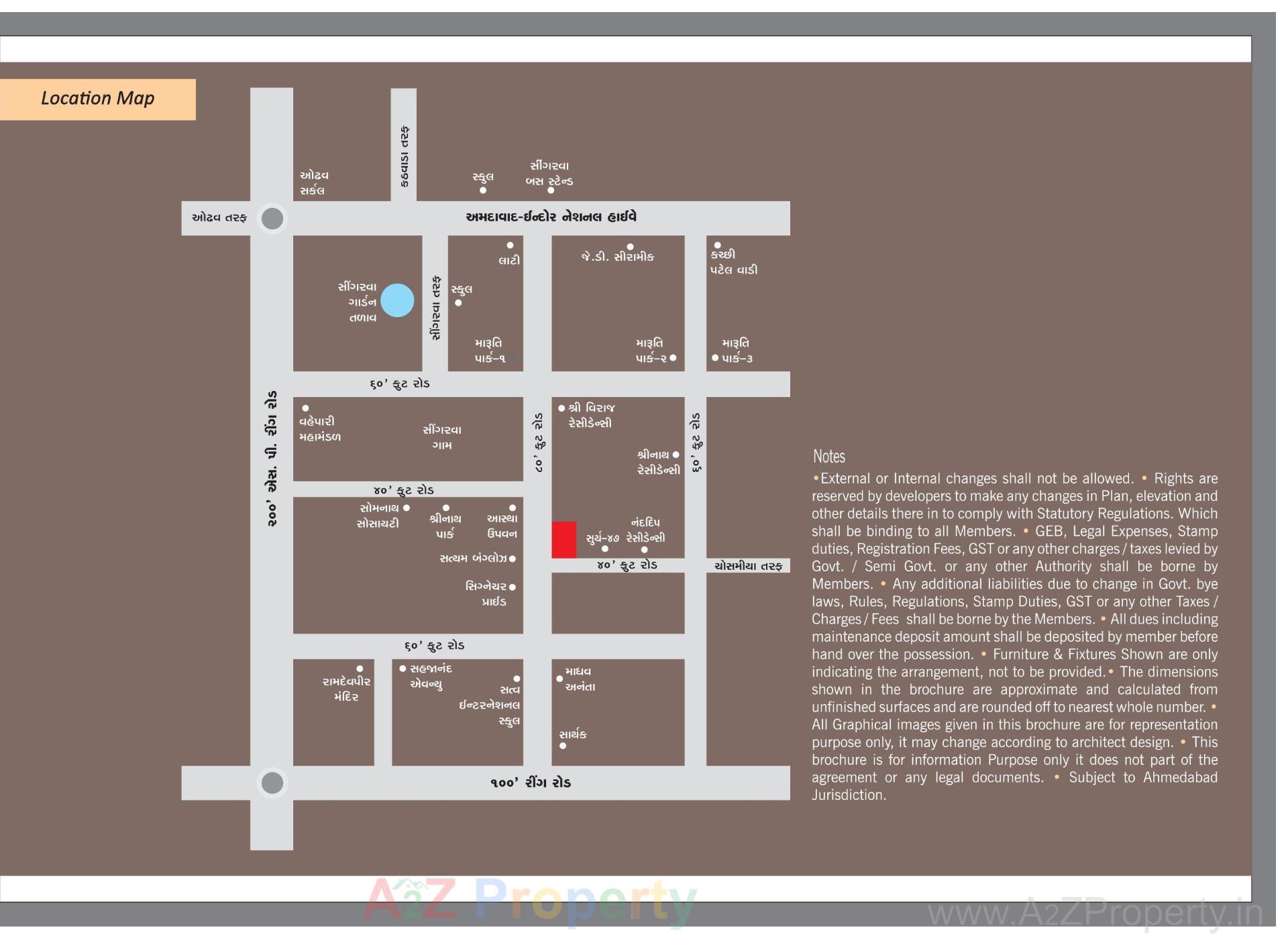
Task: Click the Singarva taraf road label
Action: 434,305
